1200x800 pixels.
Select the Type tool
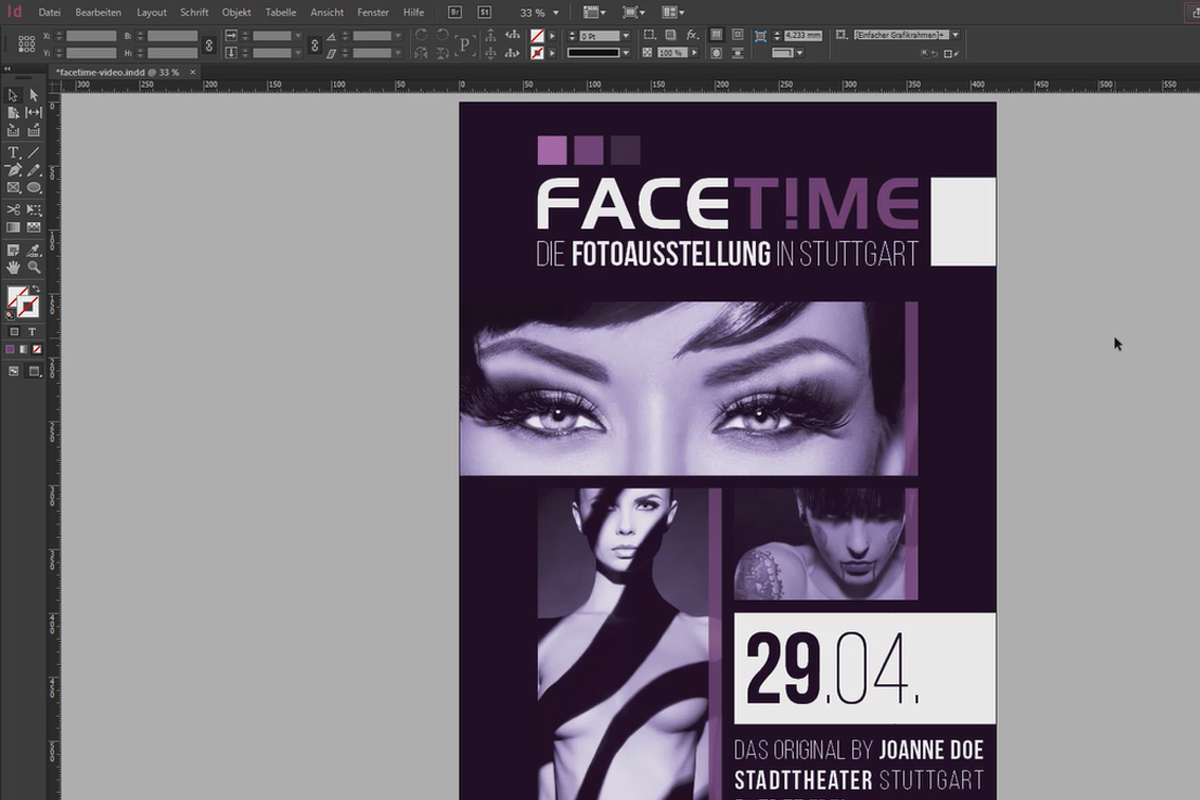[14, 152]
